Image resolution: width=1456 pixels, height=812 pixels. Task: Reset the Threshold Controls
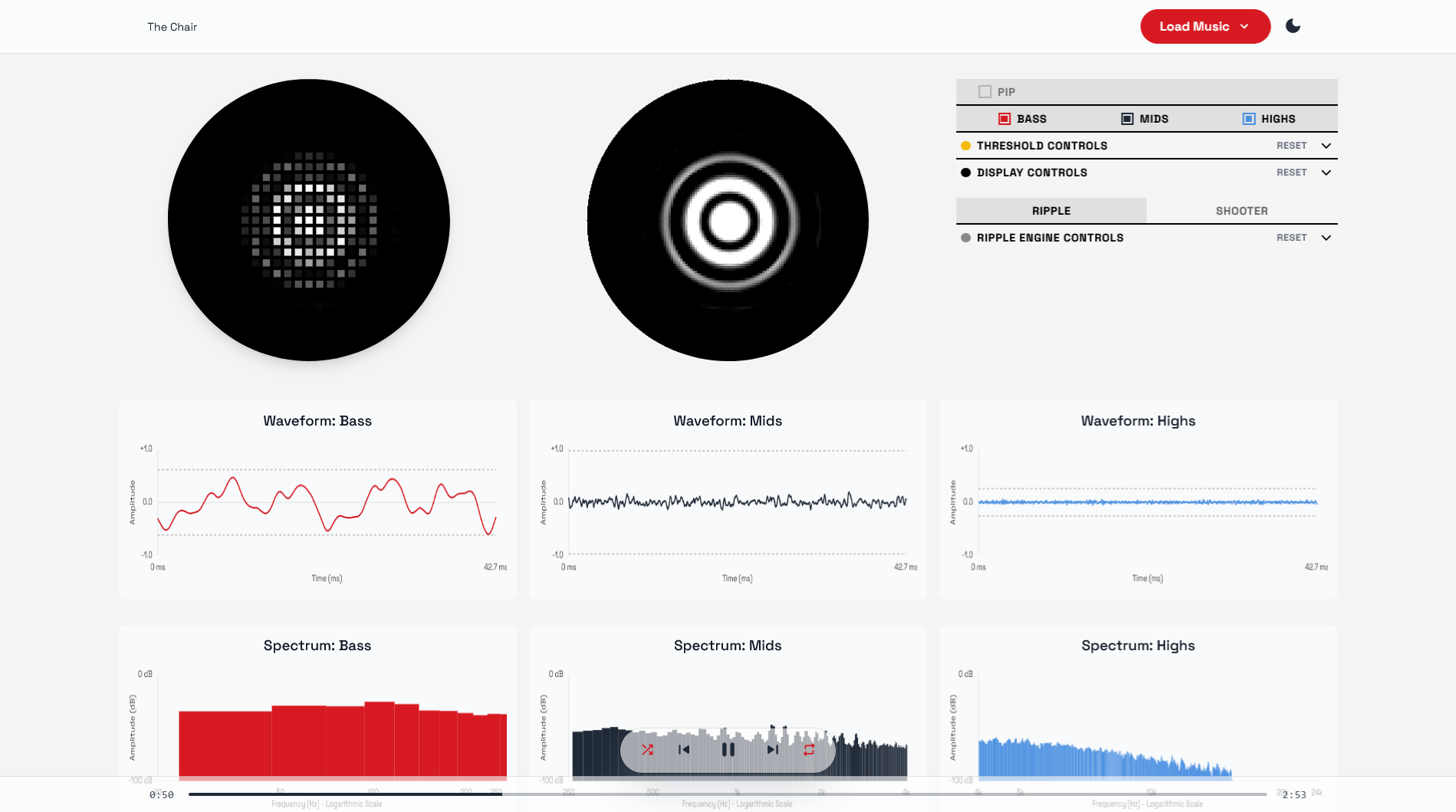pos(1291,146)
